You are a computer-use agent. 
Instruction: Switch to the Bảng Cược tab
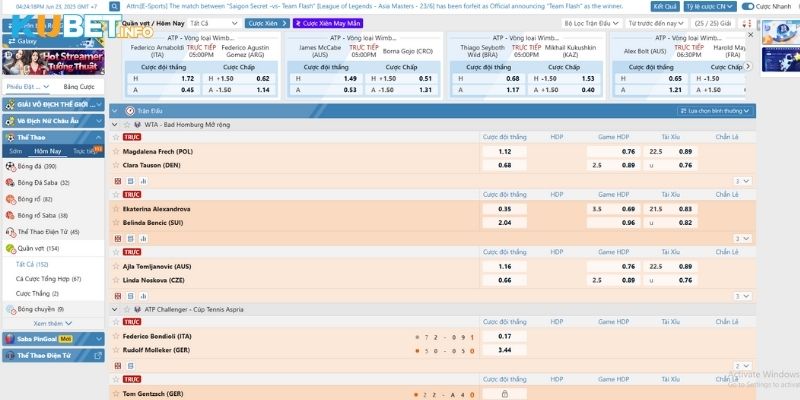(x=79, y=87)
